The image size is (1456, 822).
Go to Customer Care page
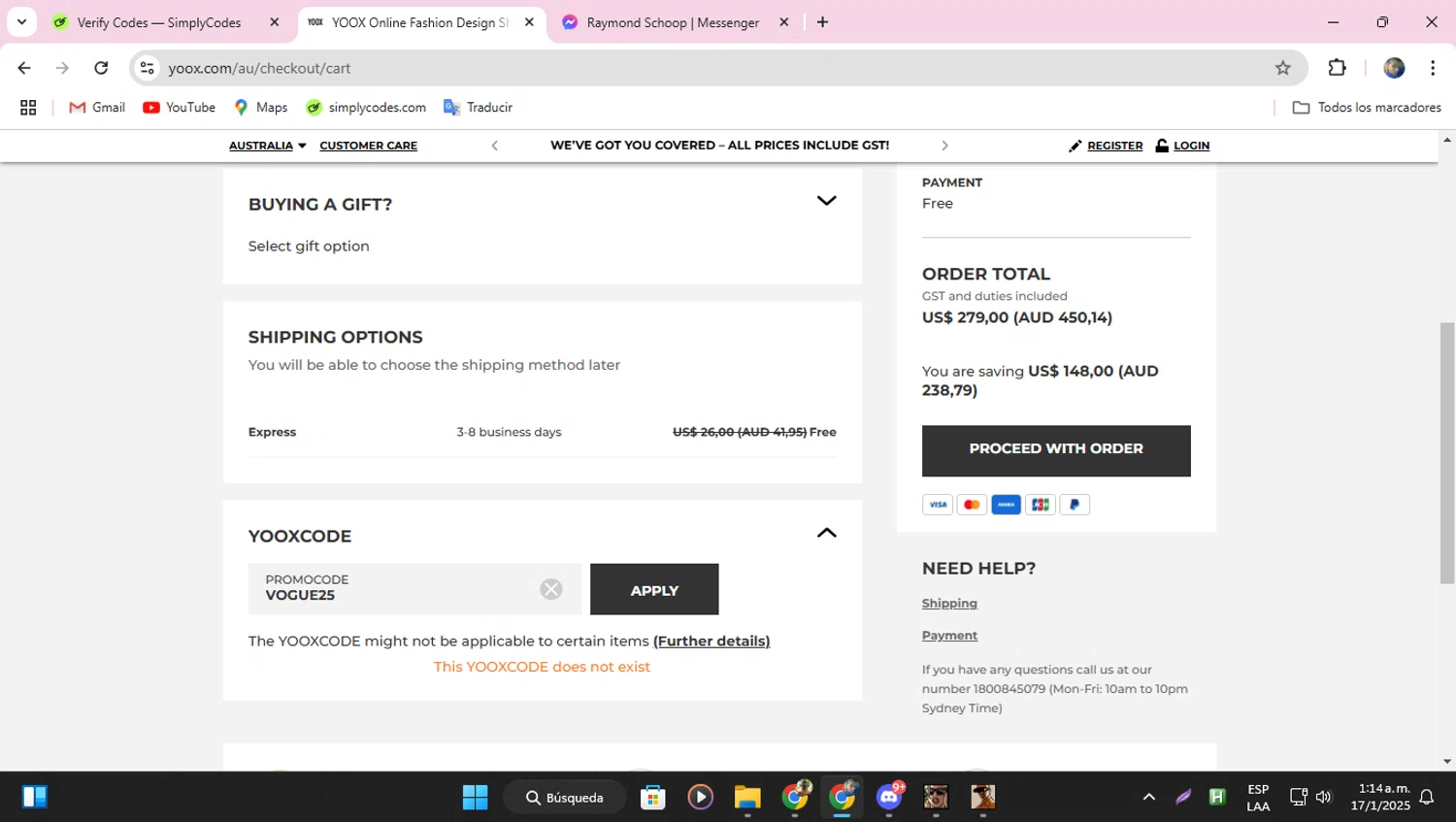[x=368, y=146]
